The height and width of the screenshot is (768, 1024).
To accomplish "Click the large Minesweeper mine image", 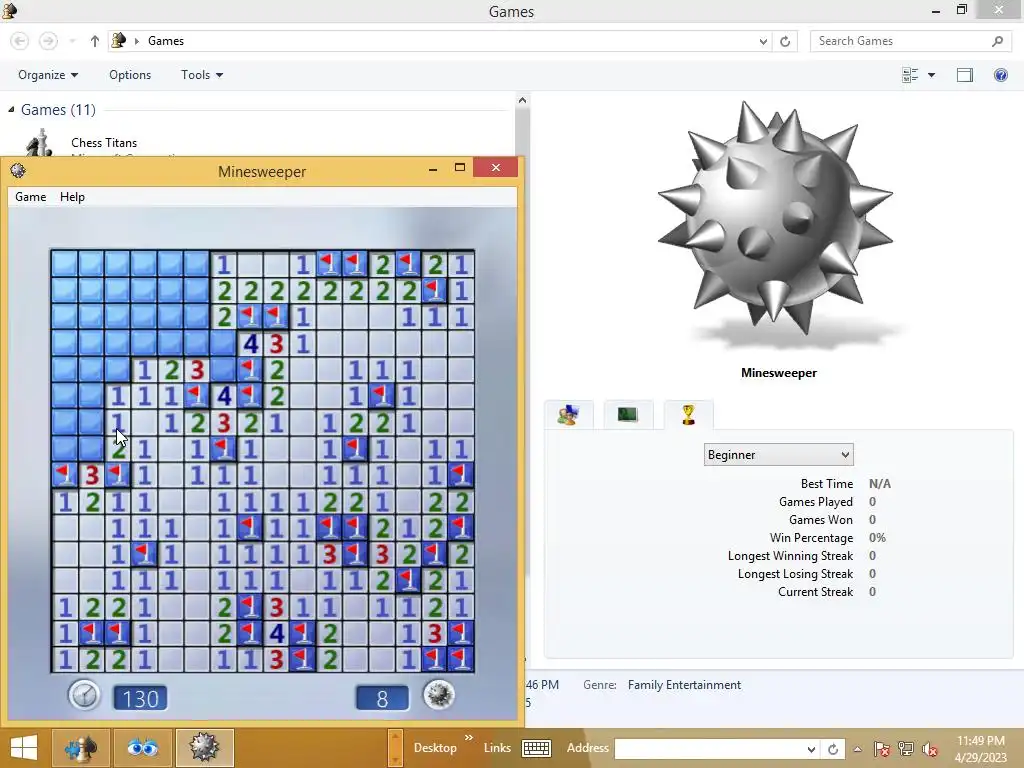I will 775,219.
